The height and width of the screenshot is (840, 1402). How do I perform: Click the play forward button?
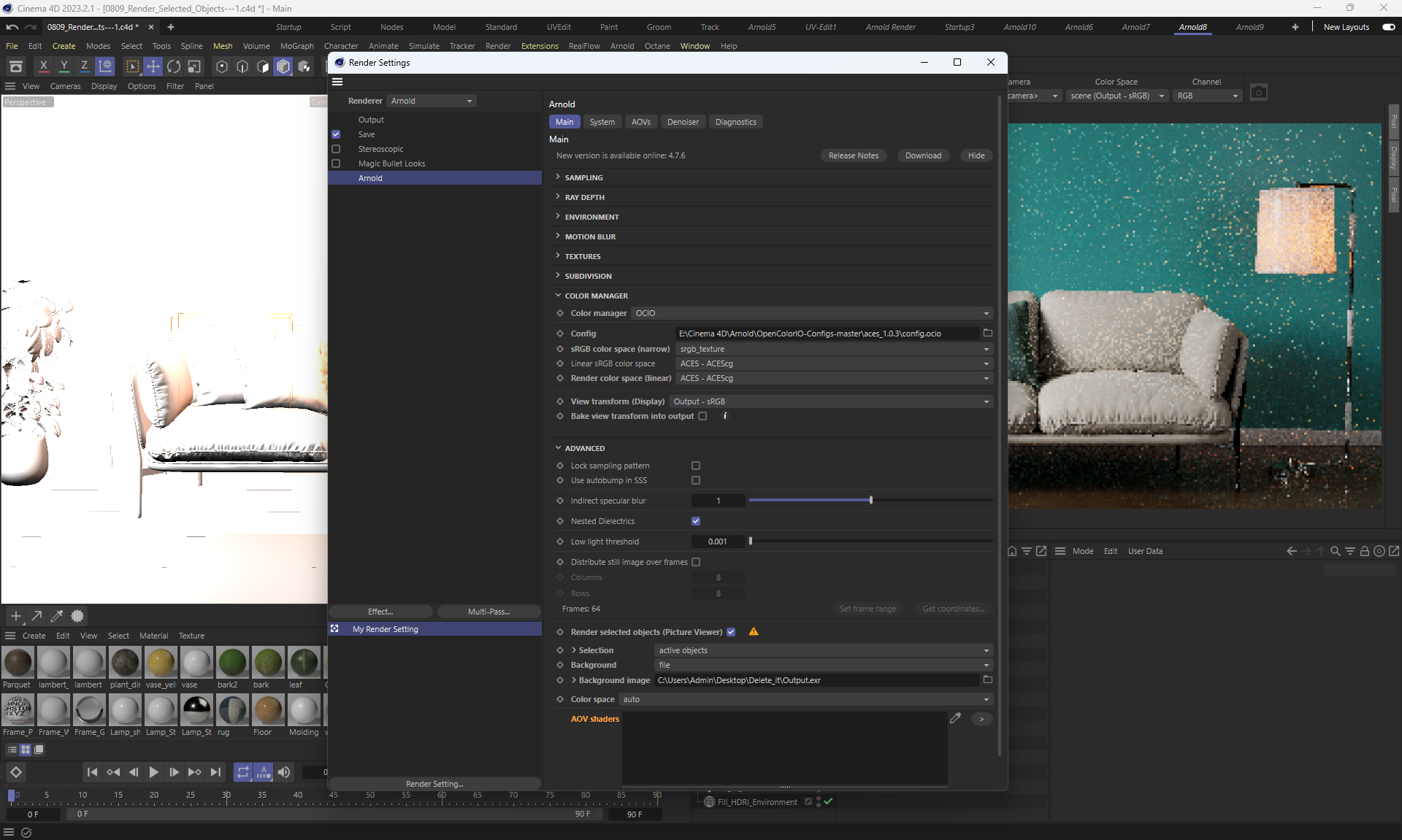[153, 772]
